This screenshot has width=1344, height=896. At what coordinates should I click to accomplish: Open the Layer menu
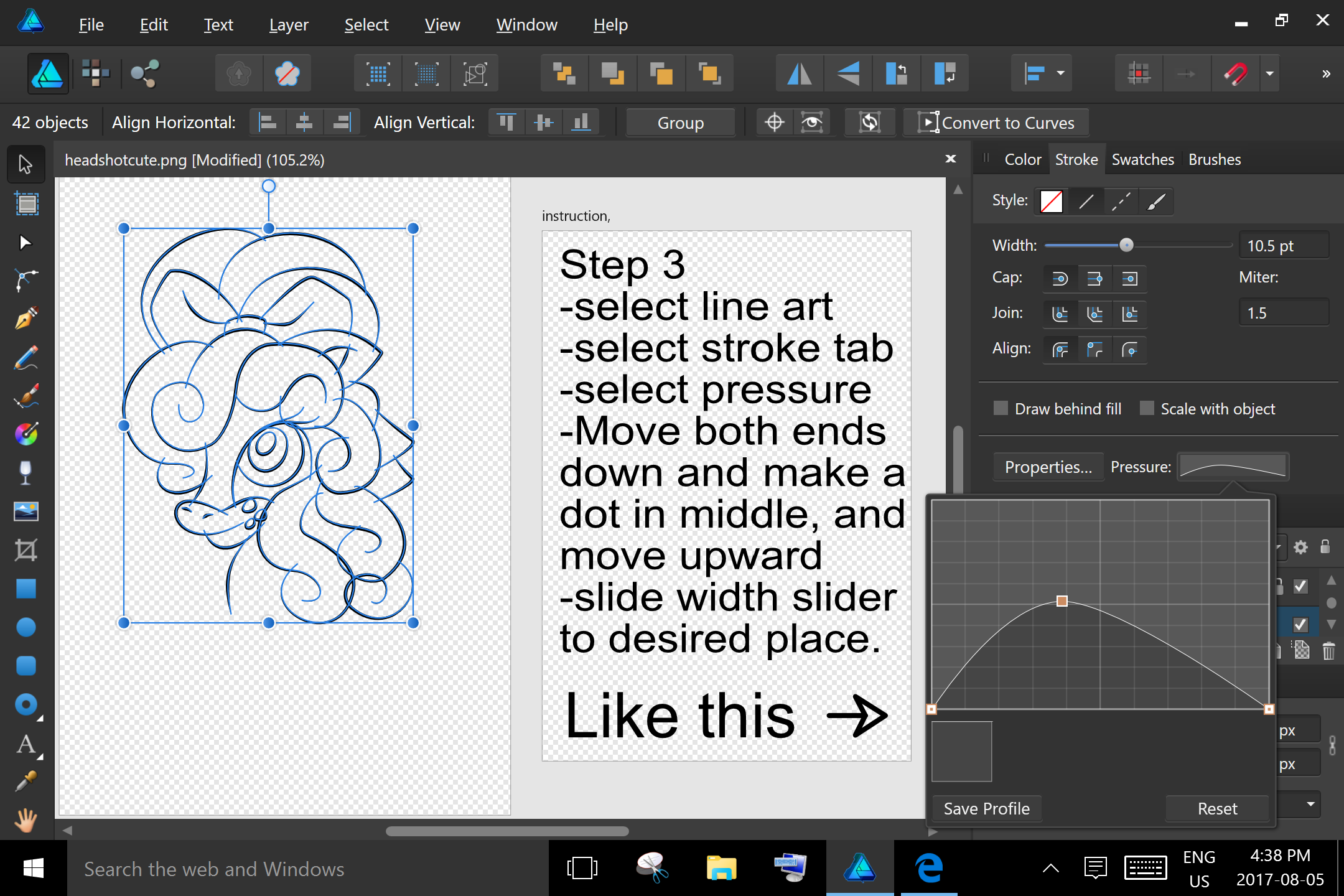click(x=287, y=25)
